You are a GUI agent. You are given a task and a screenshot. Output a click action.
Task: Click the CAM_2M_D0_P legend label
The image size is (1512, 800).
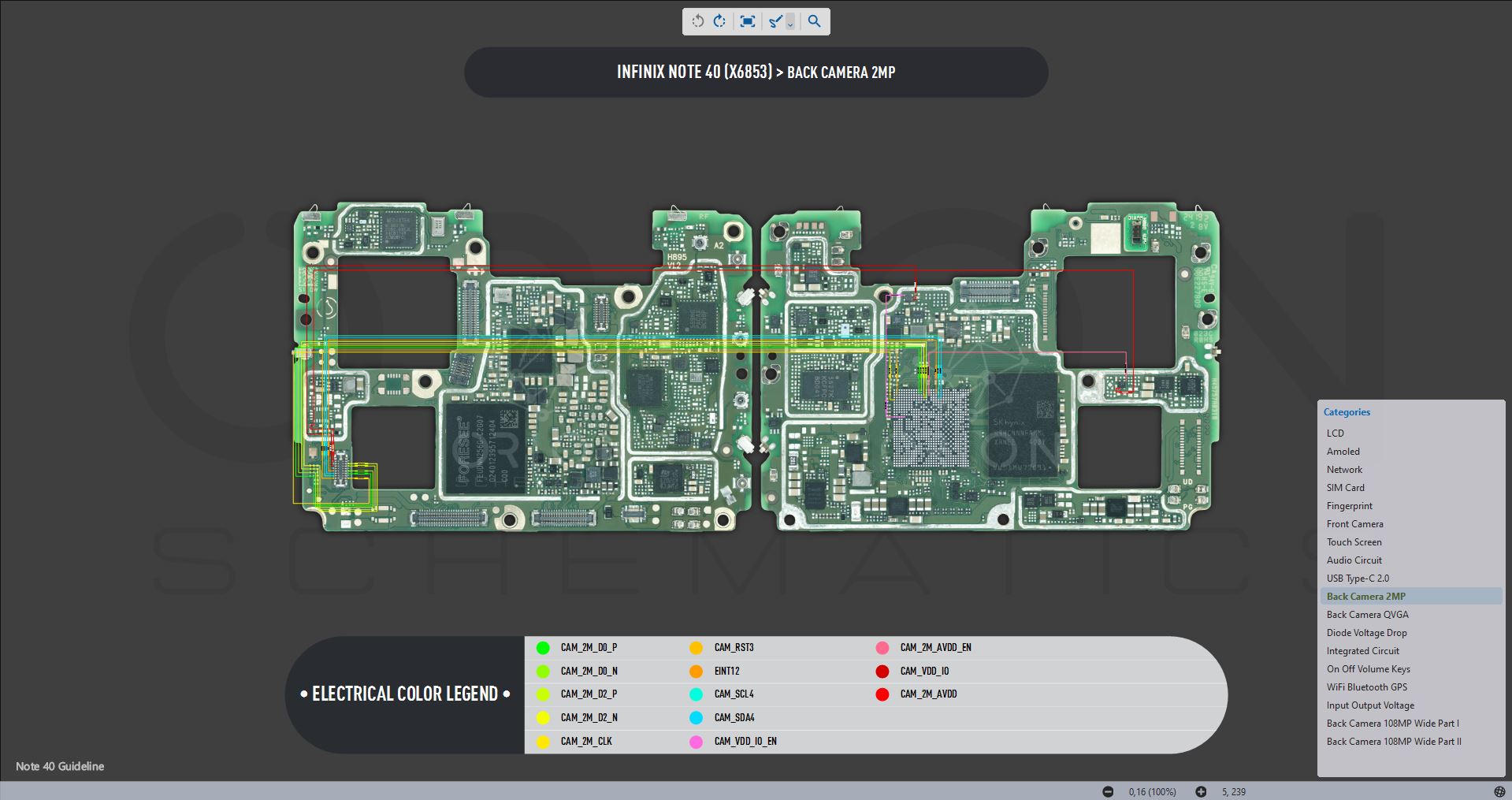[589, 648]
